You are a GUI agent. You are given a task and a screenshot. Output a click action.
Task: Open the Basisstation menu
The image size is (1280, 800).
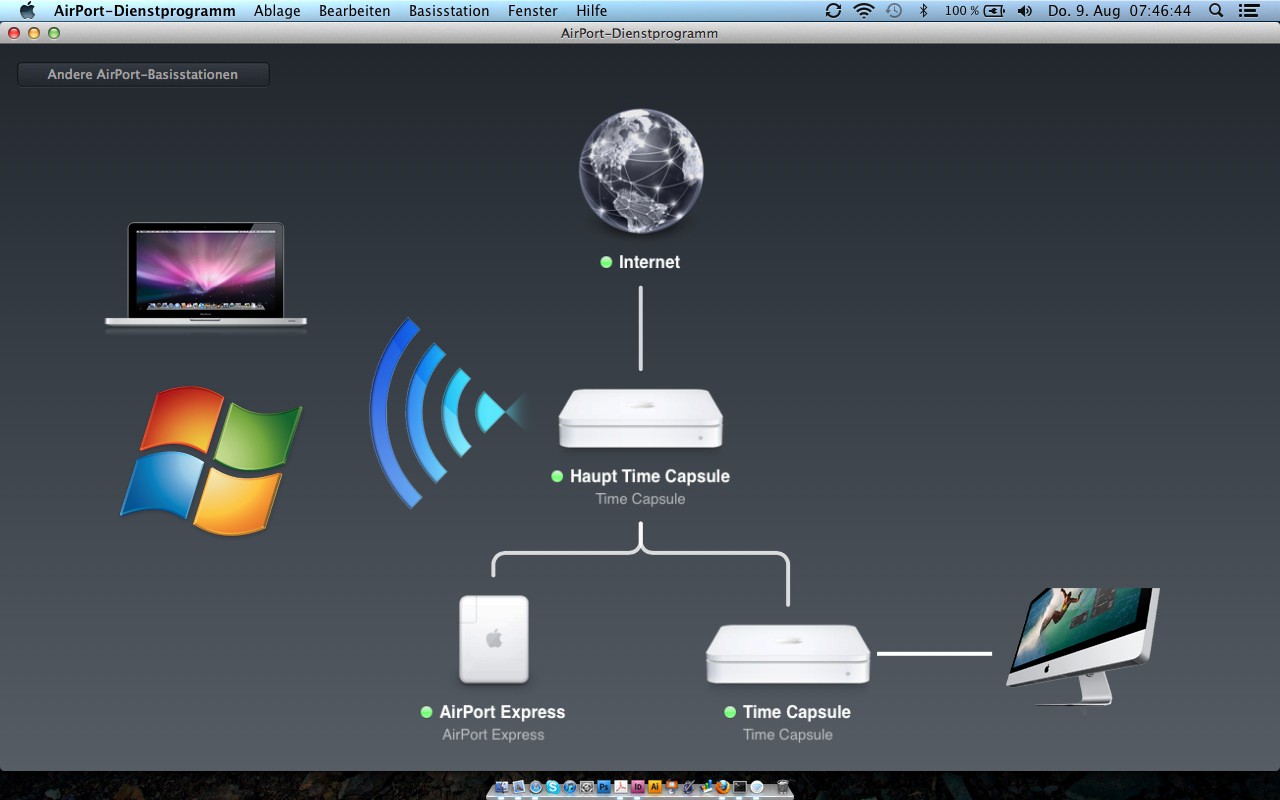click(x=449, y=11)
